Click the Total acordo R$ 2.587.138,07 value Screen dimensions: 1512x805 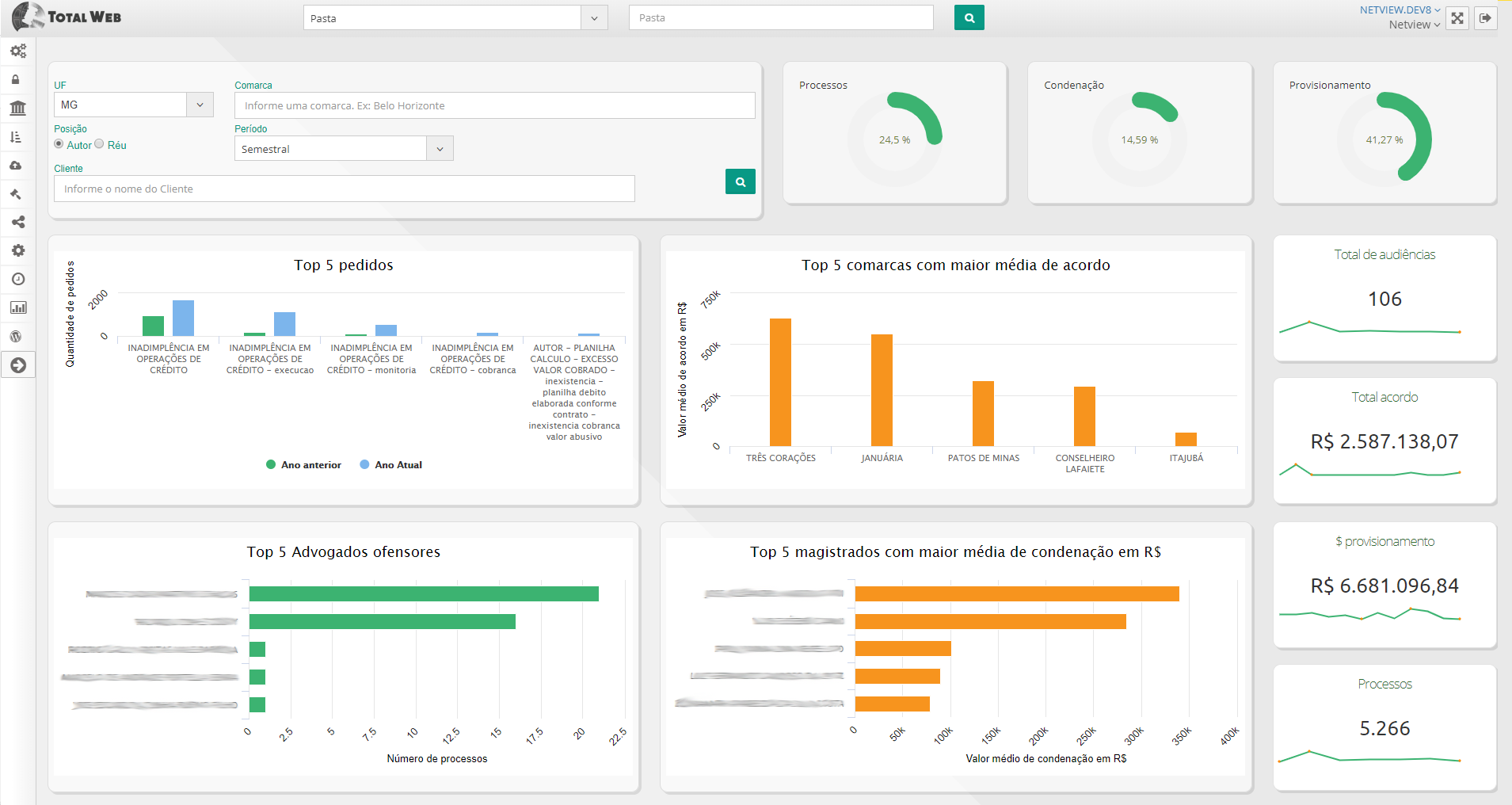pyautogui.click(x=1384, y=441)
